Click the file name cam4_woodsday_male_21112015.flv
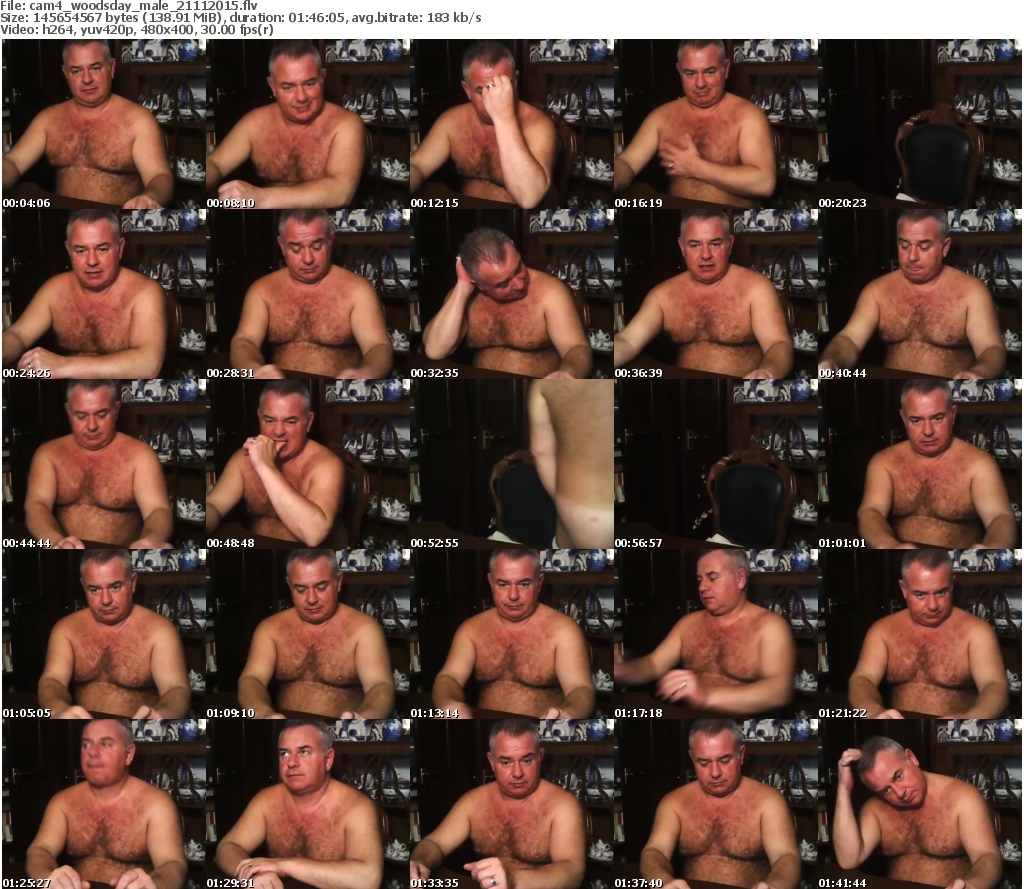The height and width of the screenshot is (889, 1024). 144,6
